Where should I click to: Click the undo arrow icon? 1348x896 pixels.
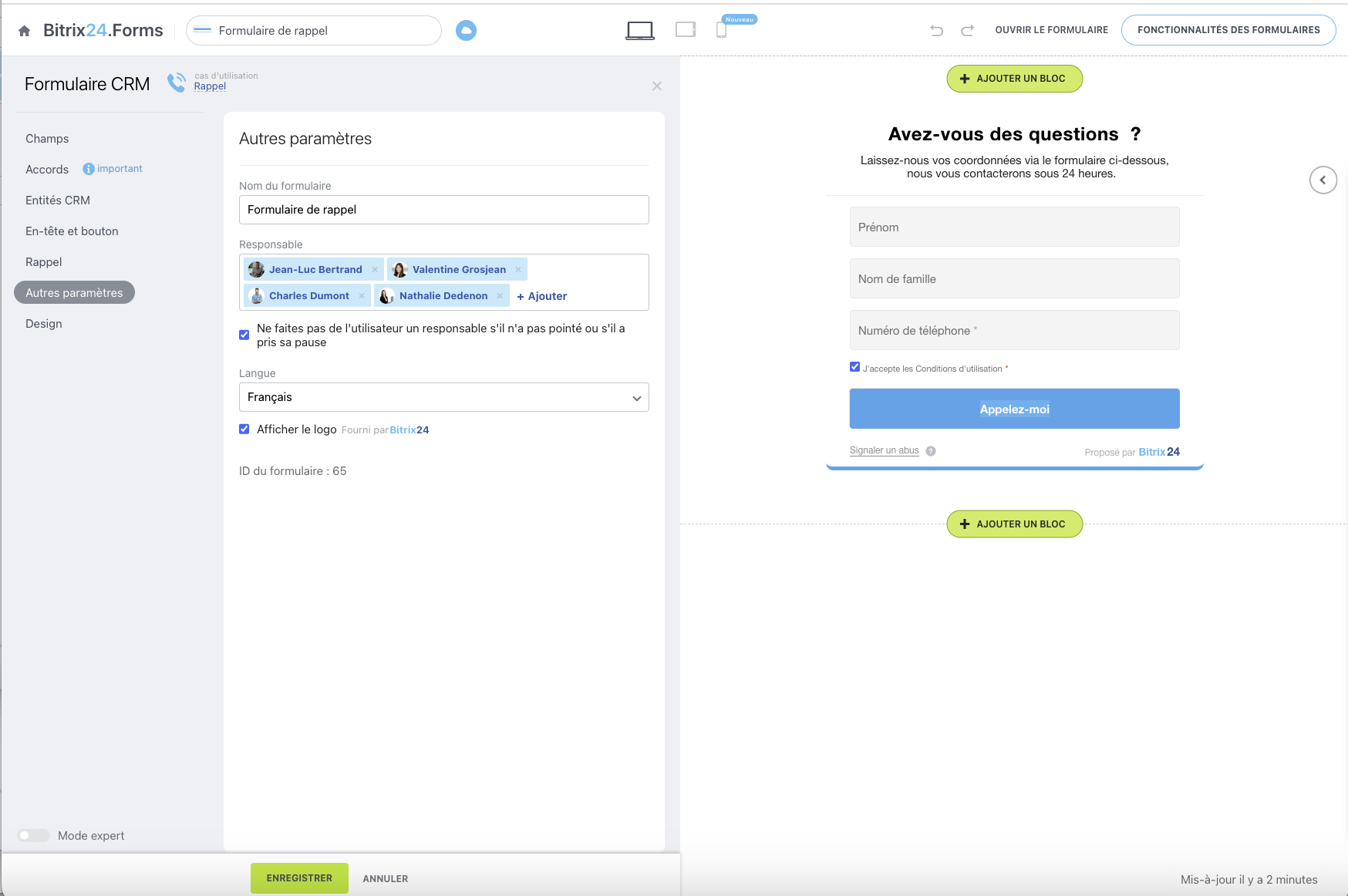tap(936, 30)
